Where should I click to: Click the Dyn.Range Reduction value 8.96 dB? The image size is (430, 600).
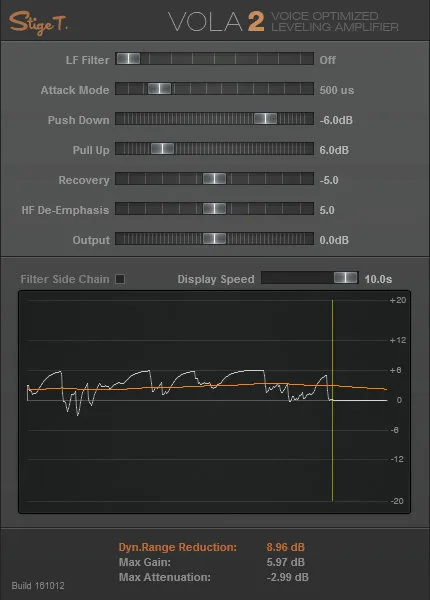(x=286, y=547)
